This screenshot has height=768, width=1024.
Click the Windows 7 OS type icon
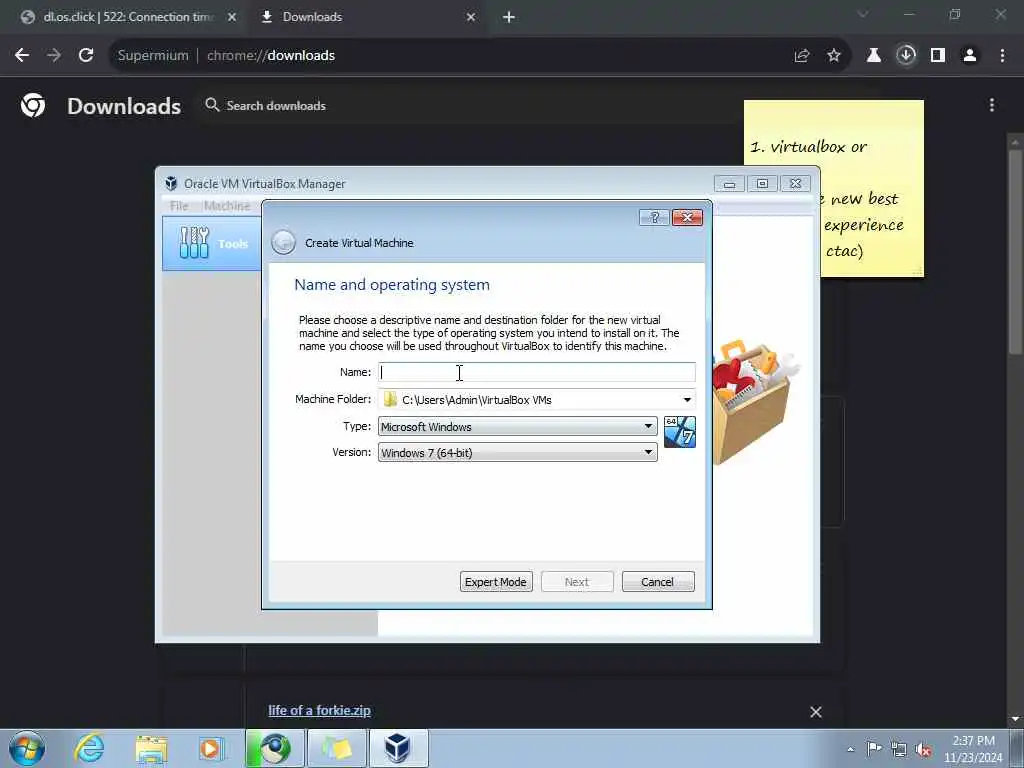(680, 432)
